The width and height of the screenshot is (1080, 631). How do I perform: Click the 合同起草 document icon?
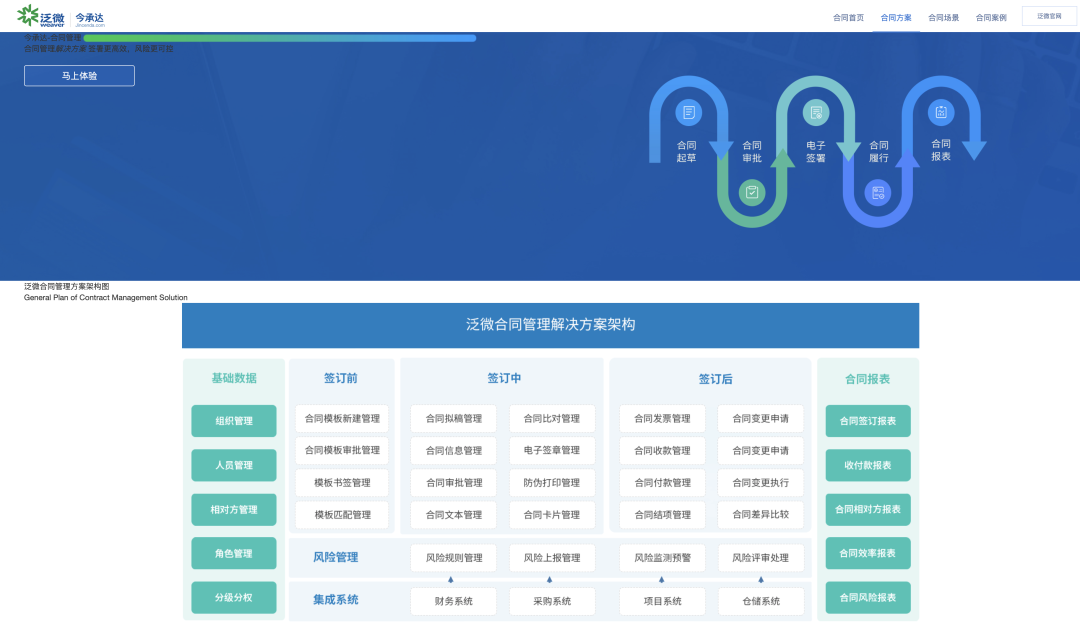[x=688, y=112]
